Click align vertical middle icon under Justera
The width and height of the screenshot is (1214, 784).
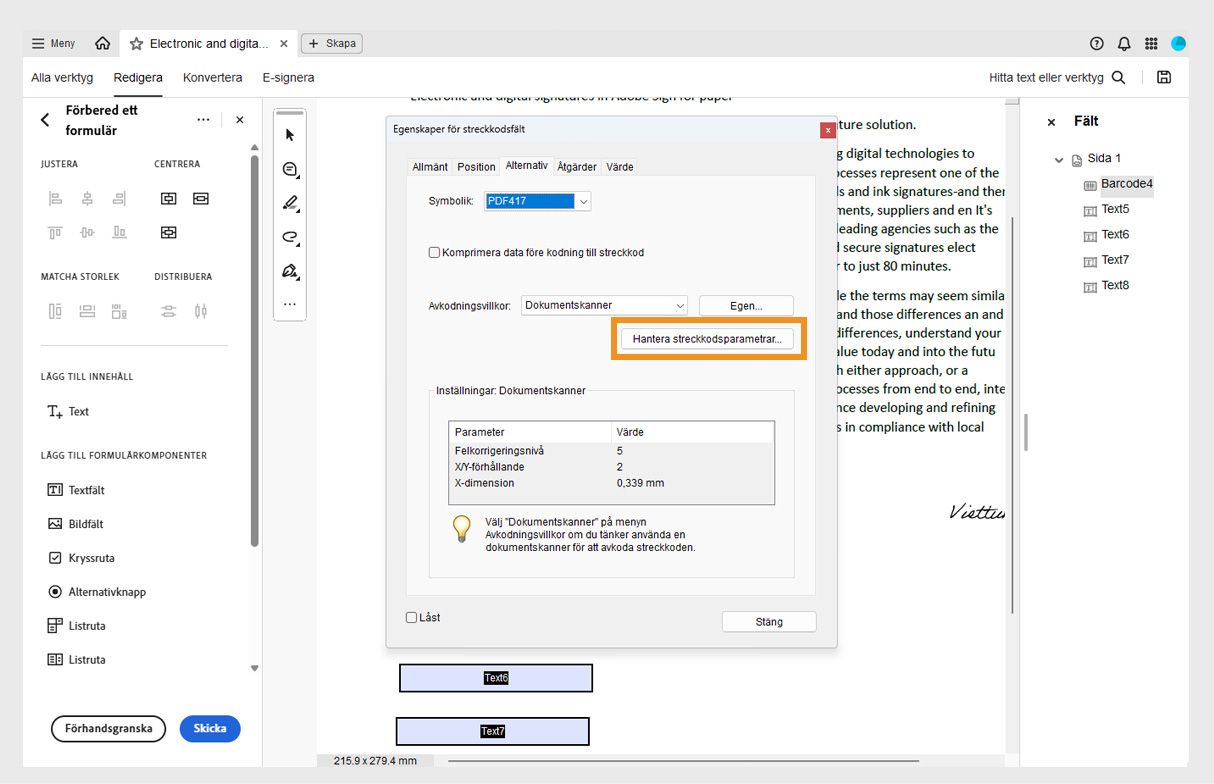pyautogui.click(x=88, y=232)
